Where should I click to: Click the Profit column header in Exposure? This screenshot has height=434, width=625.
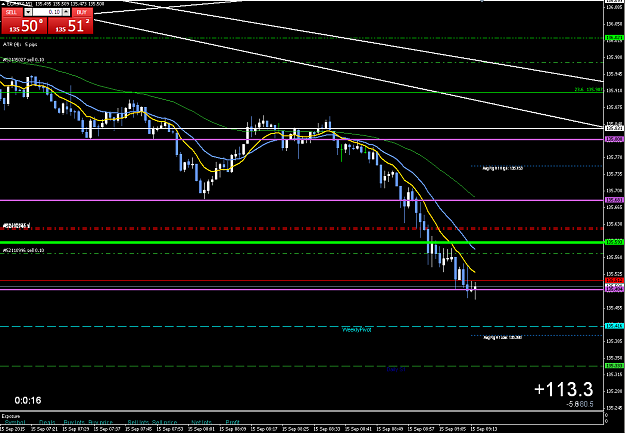(232, 422)
